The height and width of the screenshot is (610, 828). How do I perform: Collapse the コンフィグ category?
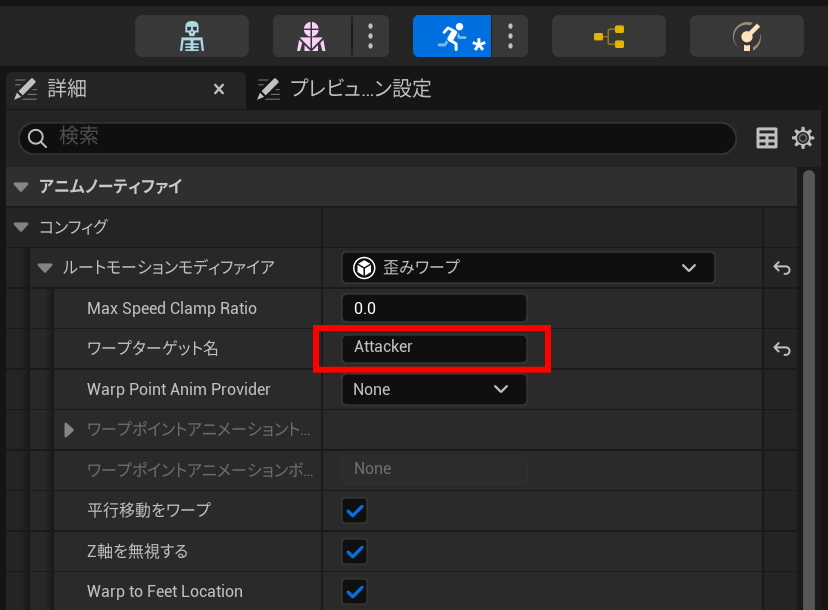tap(21, 227)
